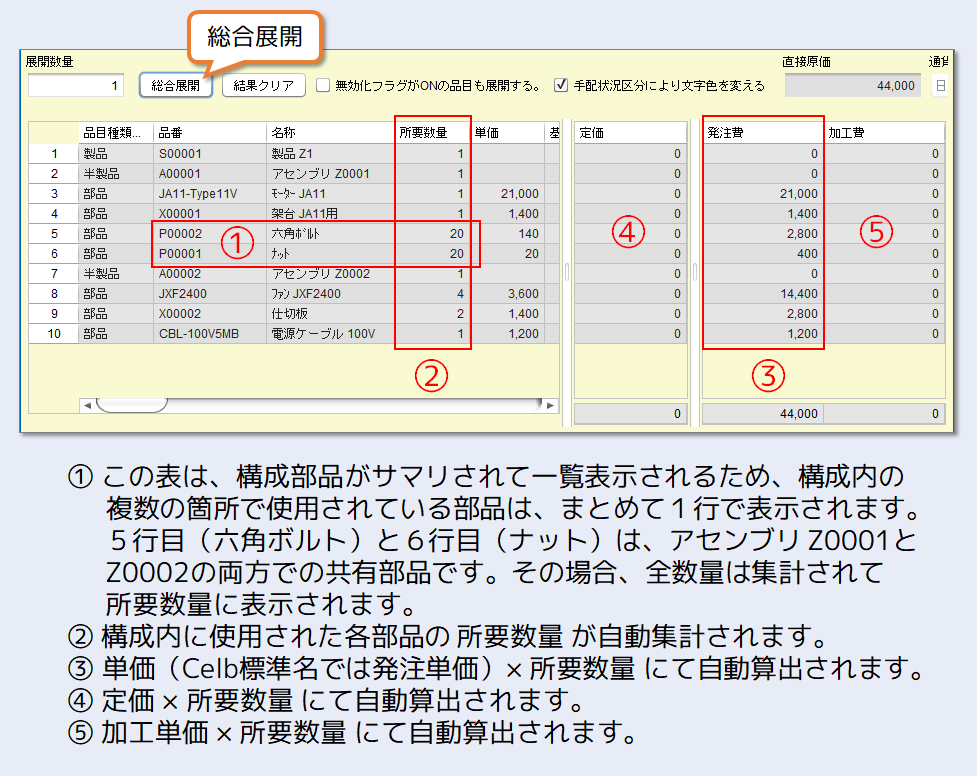Image resolution: width=977 pixels, height=776 pixels.
Task: Click the 定価 column header
Action: [629, 133]
